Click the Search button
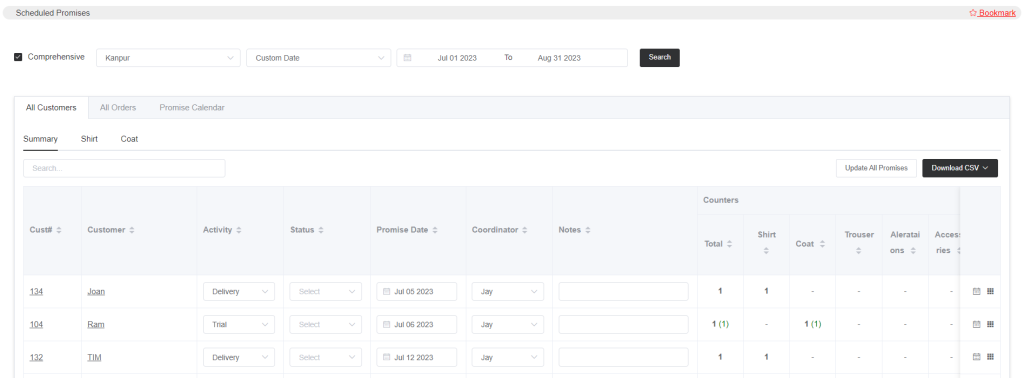Screen dimensions: 1024x378 point(660,57)
